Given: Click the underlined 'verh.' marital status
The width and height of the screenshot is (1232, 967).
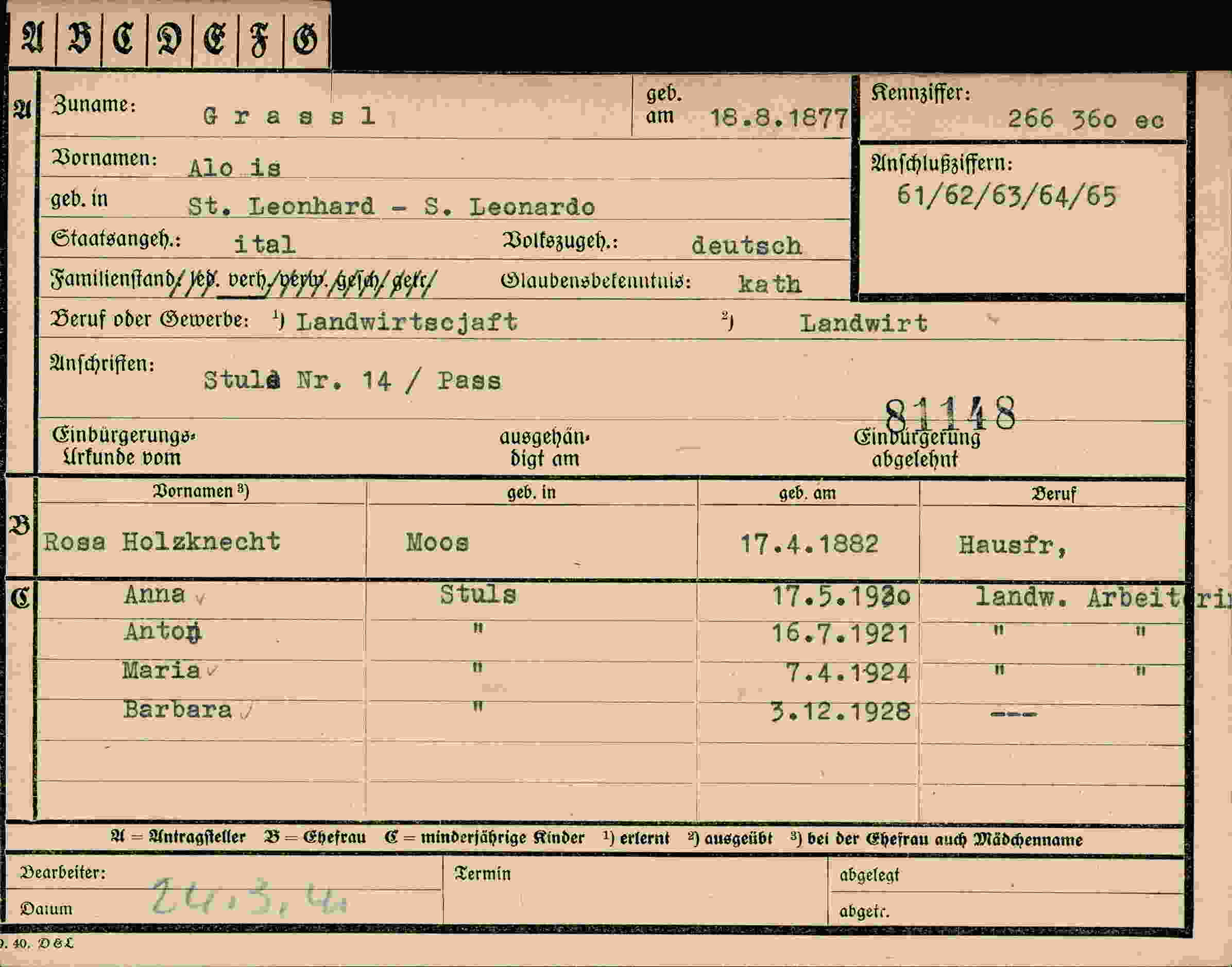Looking at the screenshot, I should 247,280.
